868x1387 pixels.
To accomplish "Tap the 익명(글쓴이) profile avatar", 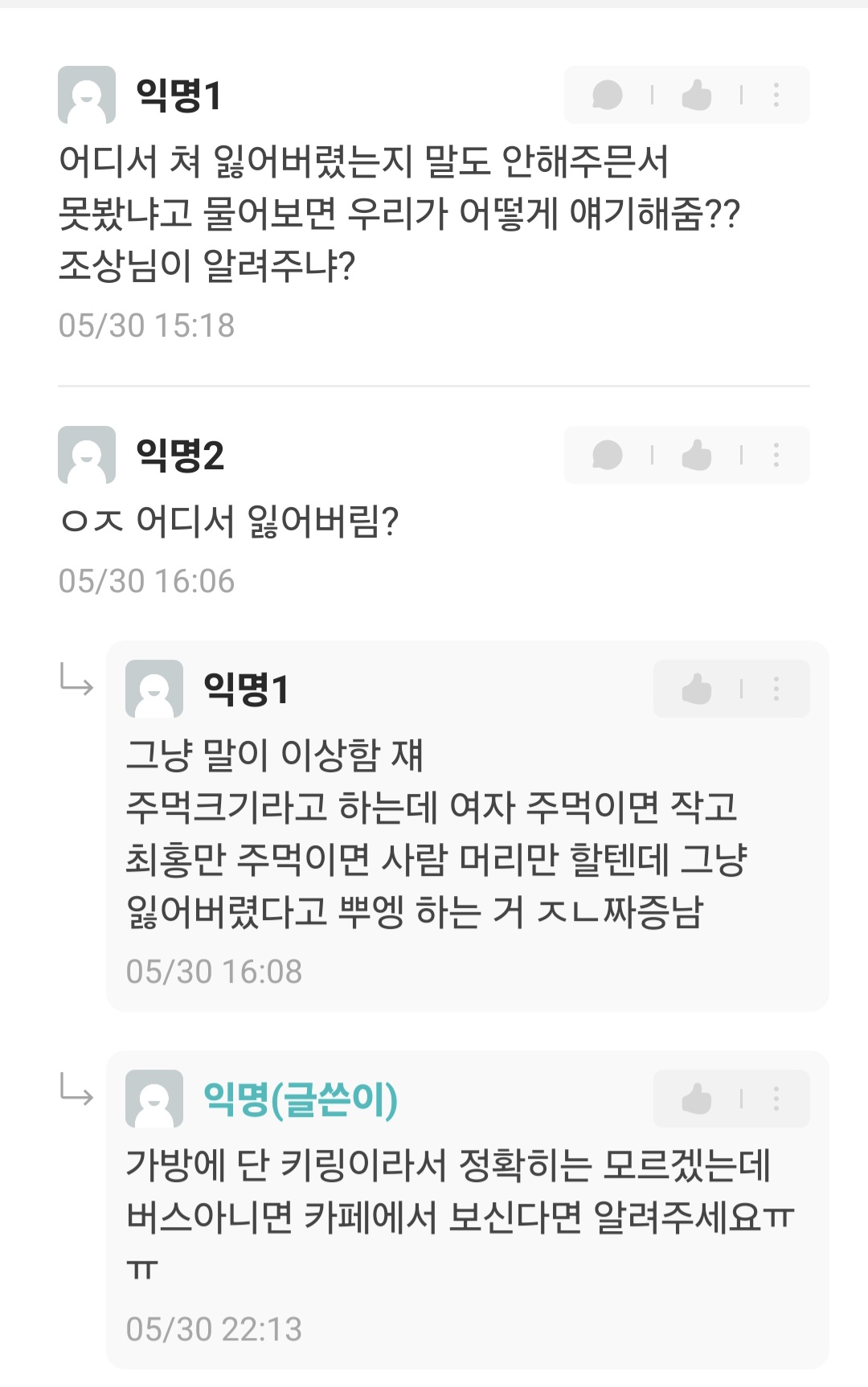I will pyautogui.click(x=154, y=1099).
